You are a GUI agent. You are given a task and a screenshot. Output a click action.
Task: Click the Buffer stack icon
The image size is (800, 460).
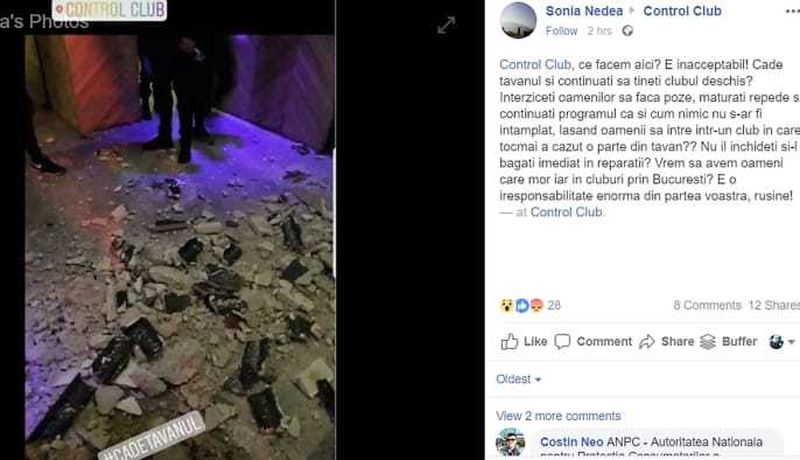pos(708,341)
